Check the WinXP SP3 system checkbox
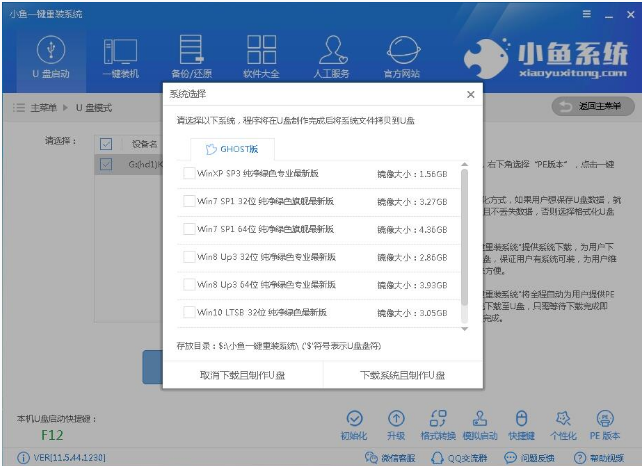This screenshot has height=466, width=642. pyautogui.click(x=190, y=174)
